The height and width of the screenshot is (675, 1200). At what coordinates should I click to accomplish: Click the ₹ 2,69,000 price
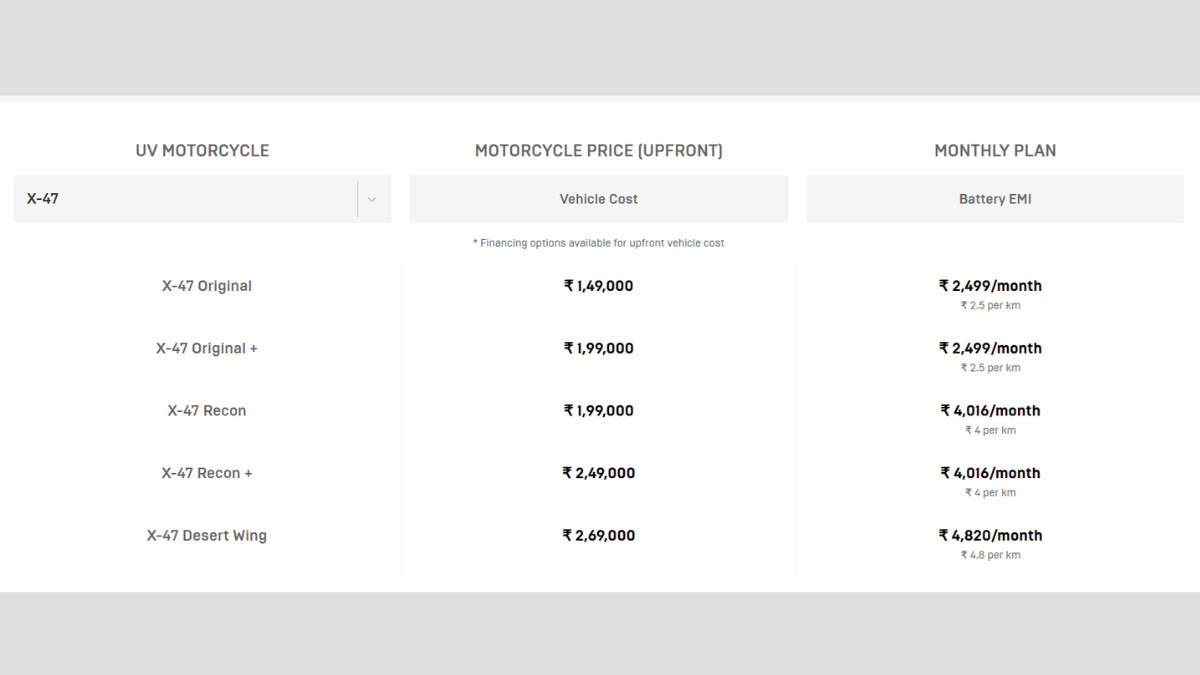(598, 535)
